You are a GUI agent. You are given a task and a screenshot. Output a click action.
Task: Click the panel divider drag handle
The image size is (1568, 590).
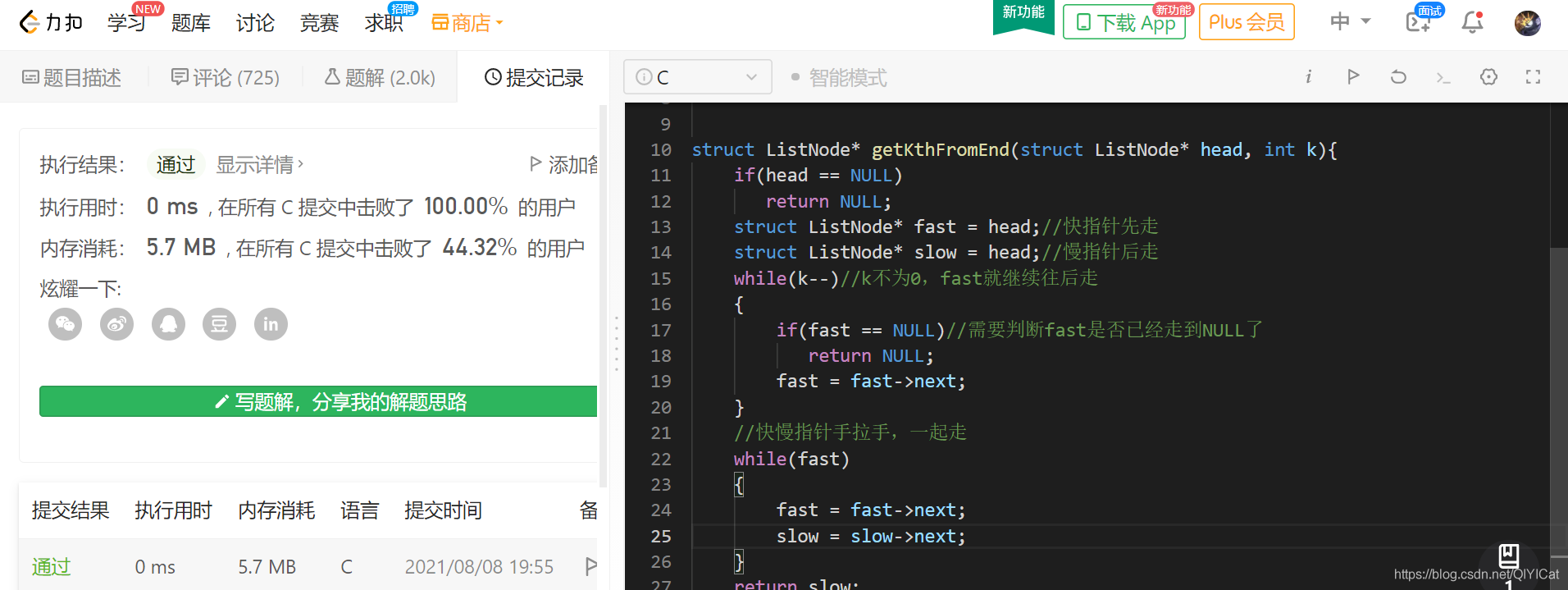pyautogui.click(x=616, y=344)
